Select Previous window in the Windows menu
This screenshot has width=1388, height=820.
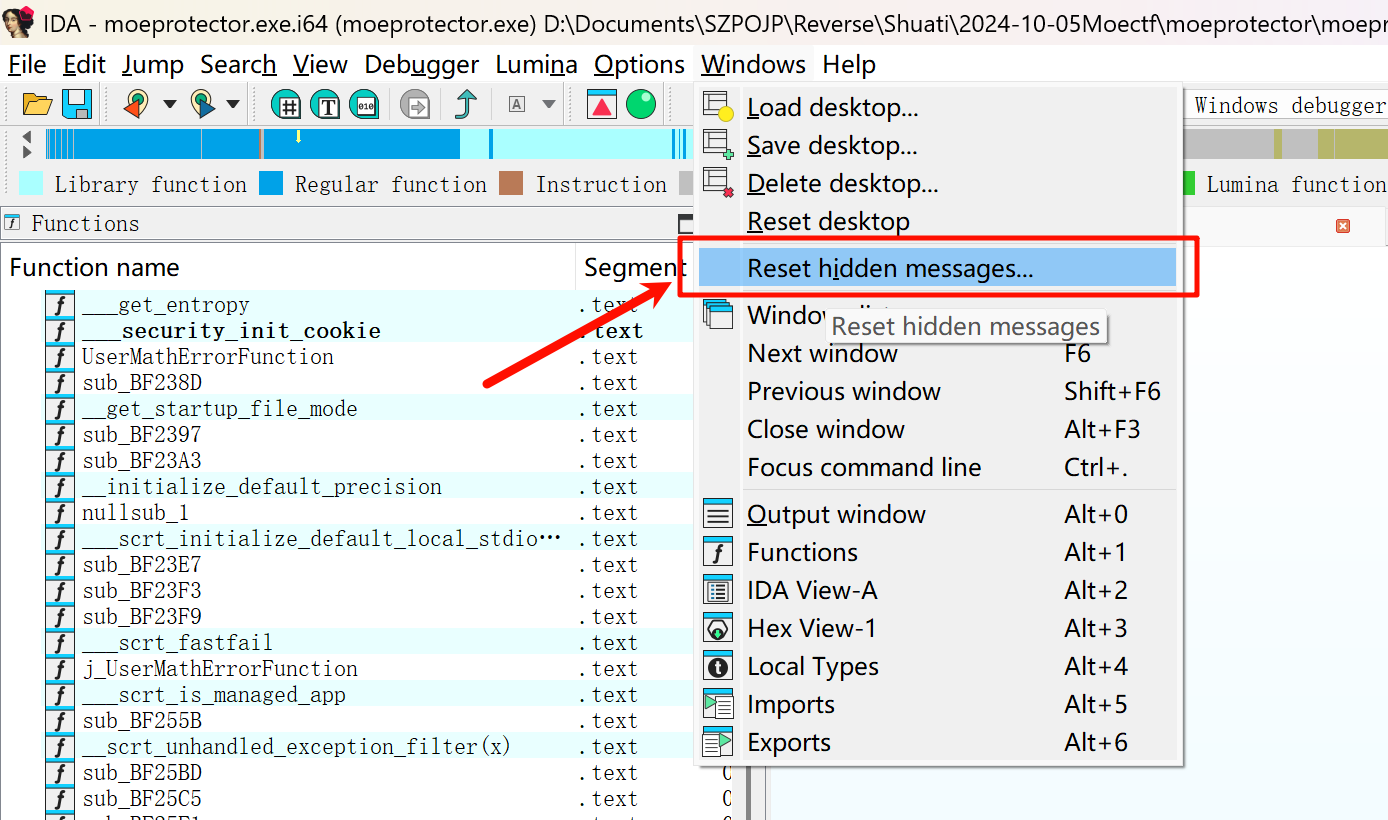[938, 392]
